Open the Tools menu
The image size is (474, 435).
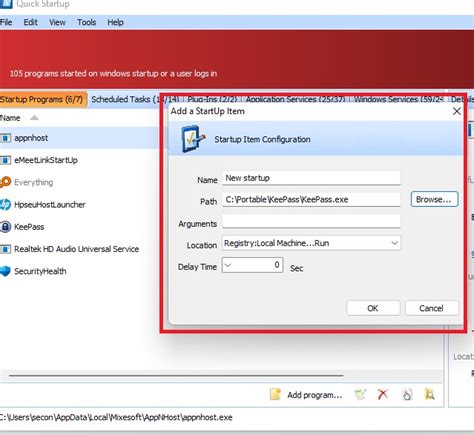pyautogui.click(x=87, y=22)
